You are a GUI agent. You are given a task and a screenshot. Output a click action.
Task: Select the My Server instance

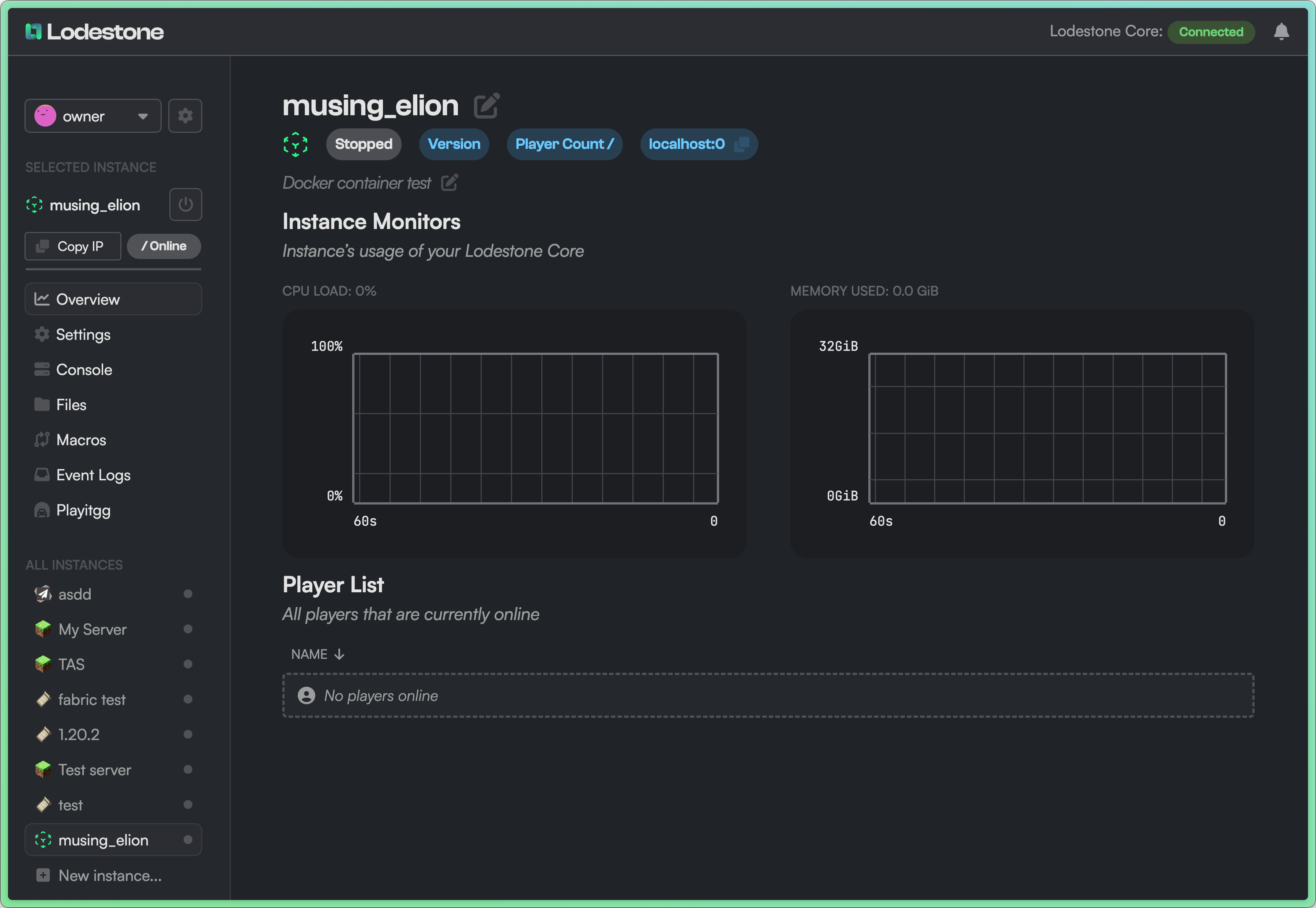tap(113, 629)
